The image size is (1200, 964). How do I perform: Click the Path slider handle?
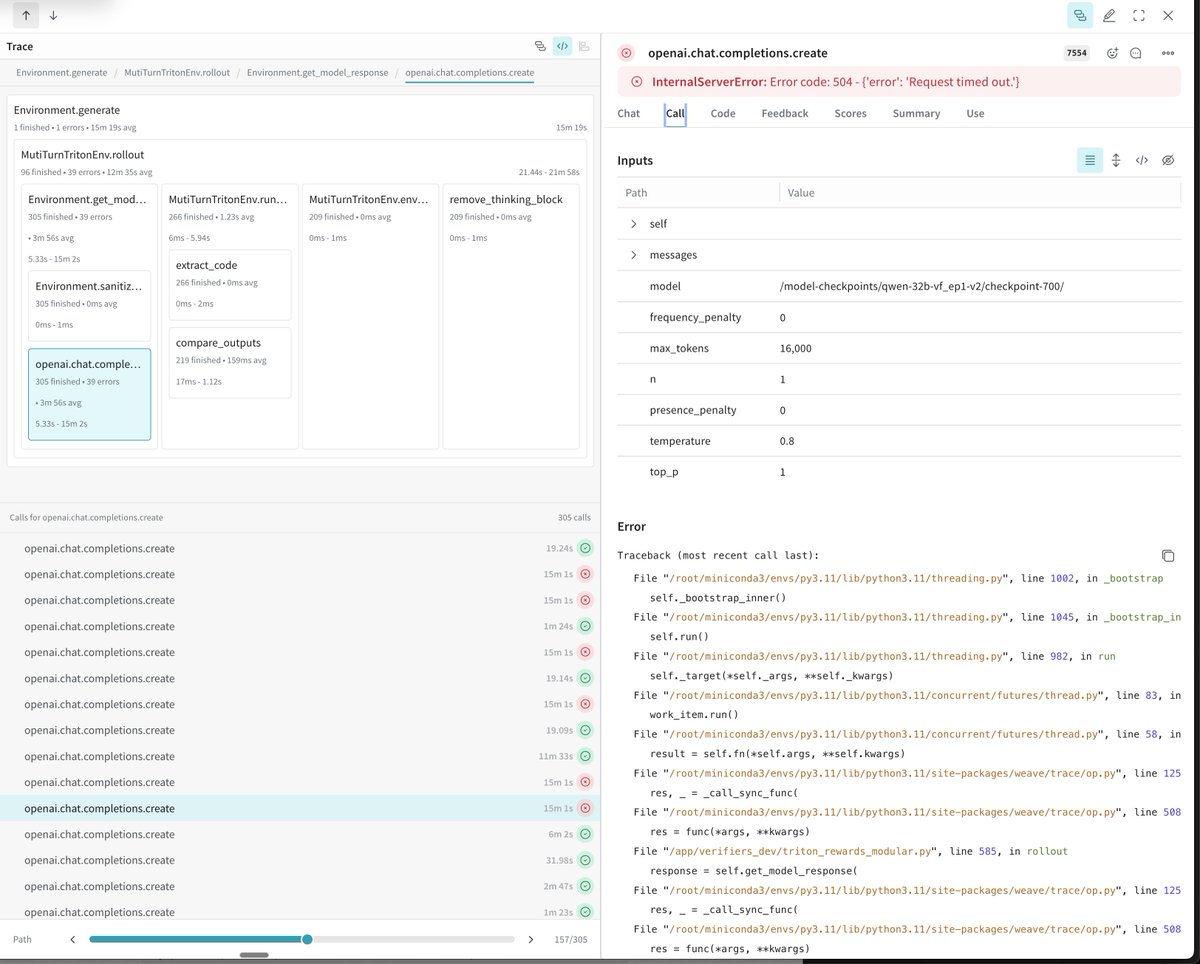point(307,939)
